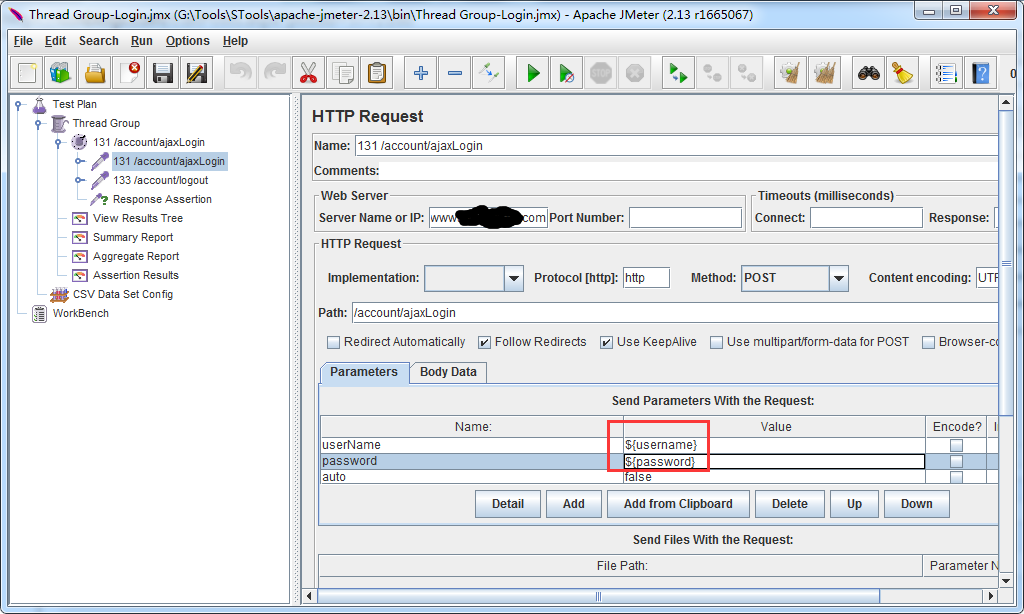Check Encode box for auto row
Screen dimensions: 1024x614
[956, 477]
